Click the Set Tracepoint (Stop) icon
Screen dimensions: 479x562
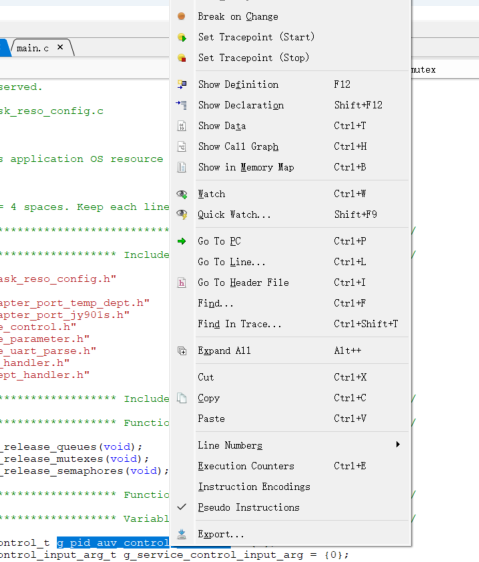click(x=182, y=58)
